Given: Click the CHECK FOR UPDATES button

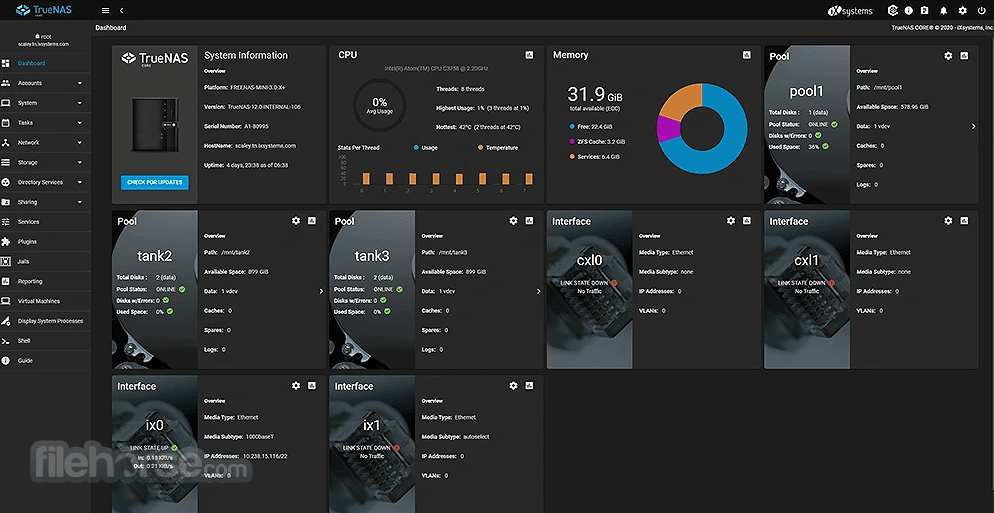Looking at the screenshot, I should point(155,182).
